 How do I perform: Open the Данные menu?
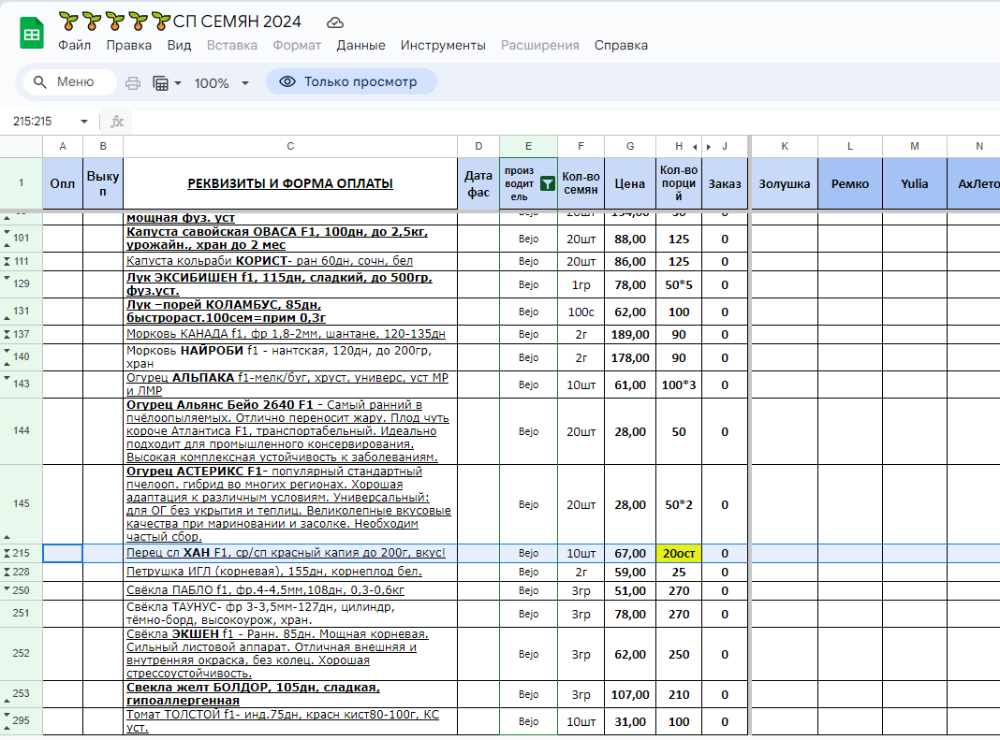[x=361, y=45]
